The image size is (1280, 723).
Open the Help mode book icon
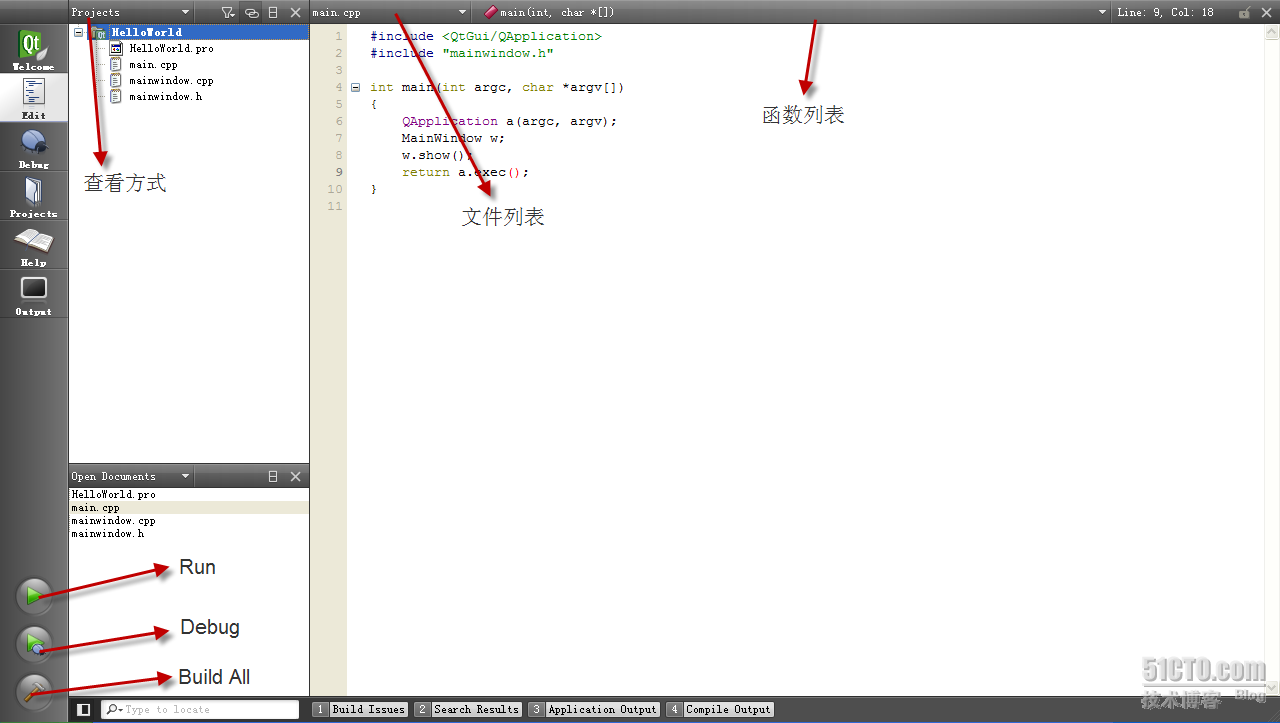[34, 245]
